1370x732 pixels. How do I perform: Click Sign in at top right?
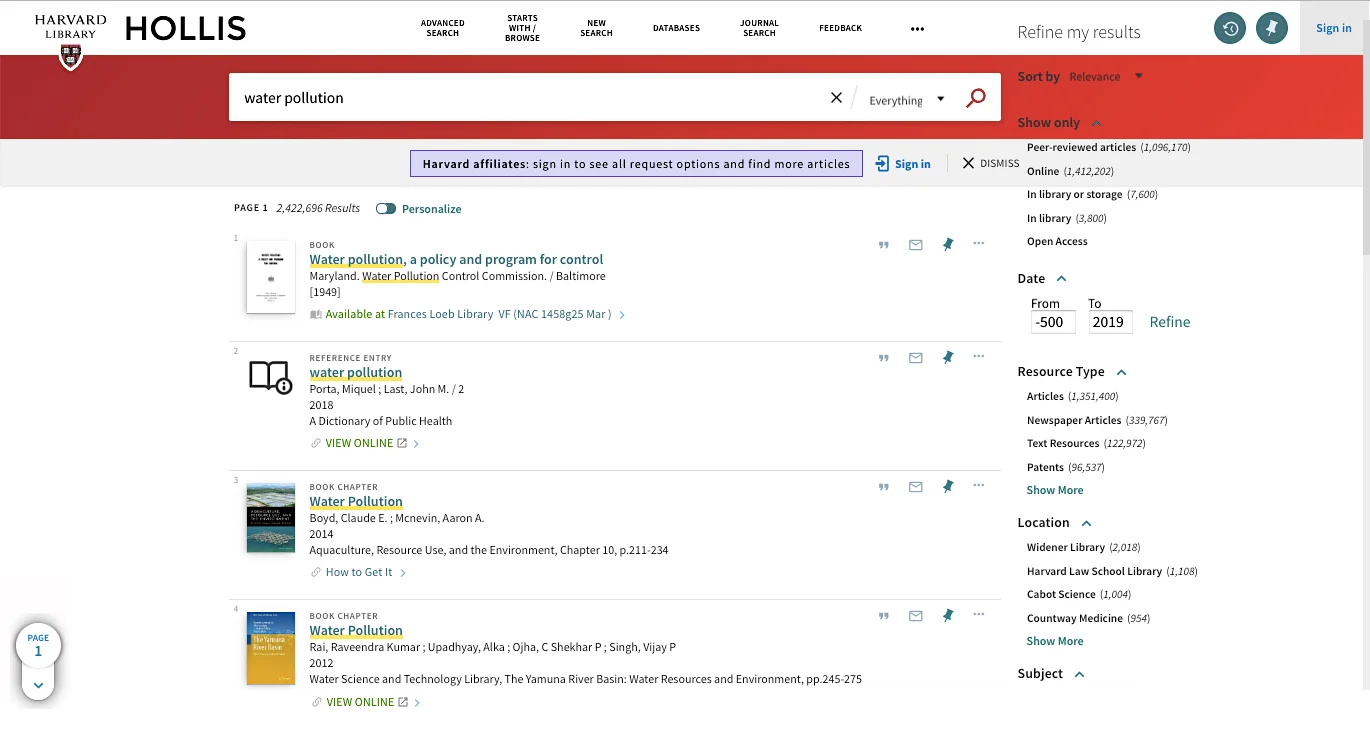(1333, 28)
